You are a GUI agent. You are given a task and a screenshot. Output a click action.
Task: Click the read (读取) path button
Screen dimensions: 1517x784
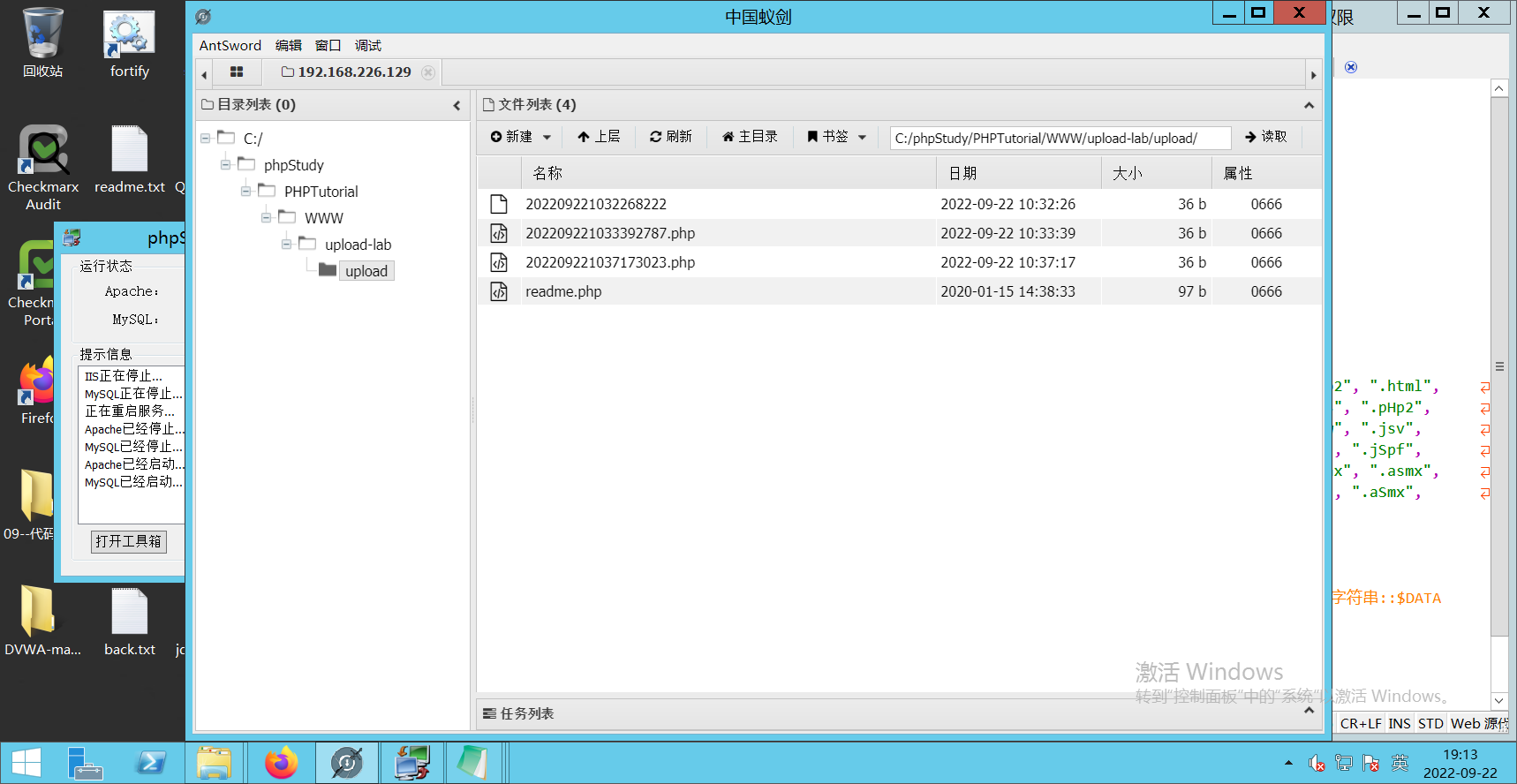coord(1265,137)
